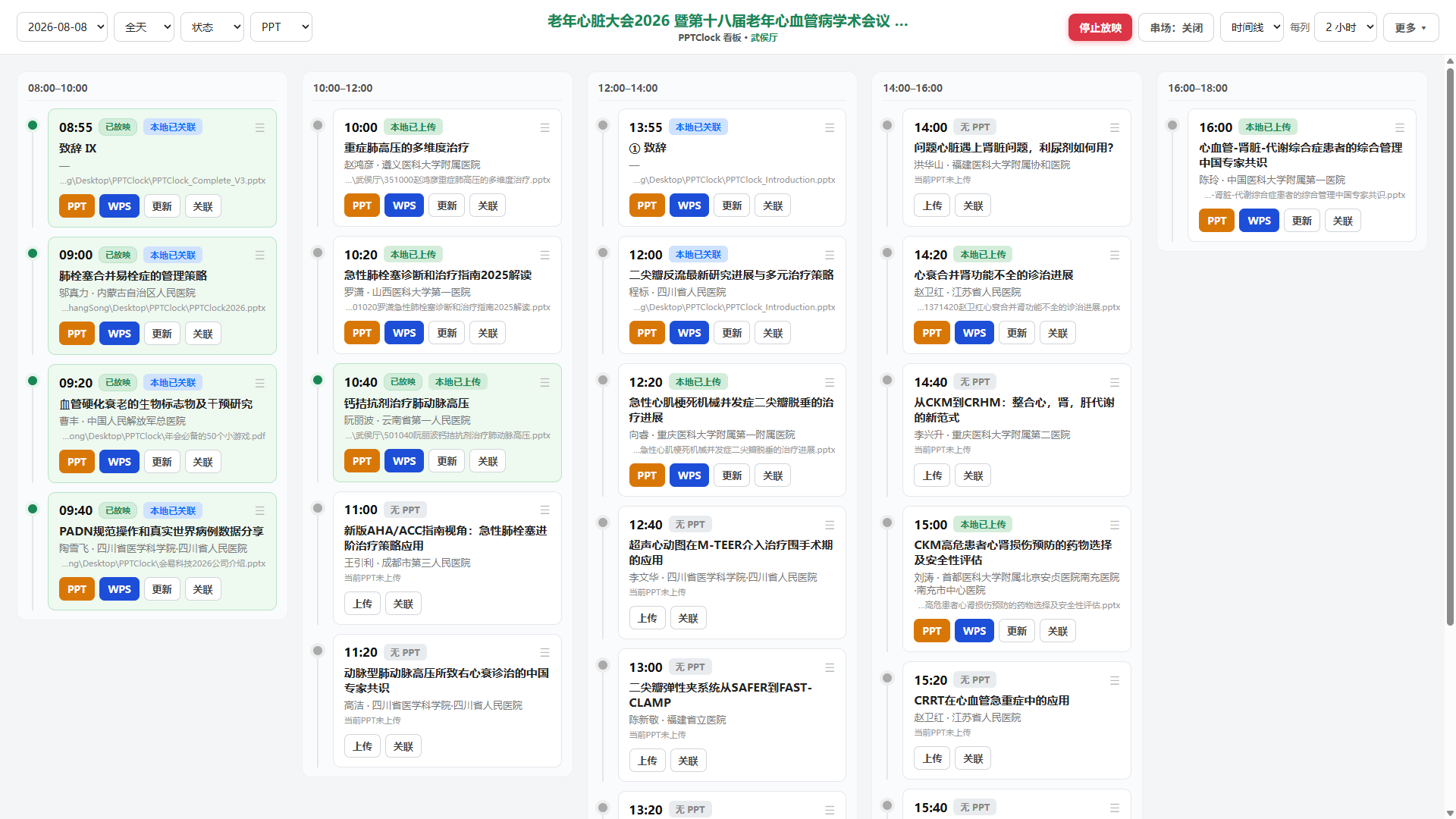The image size is (1456, 819).
Task: Click the page vertical scrollbar thumb
Action: coord(1450,347)
